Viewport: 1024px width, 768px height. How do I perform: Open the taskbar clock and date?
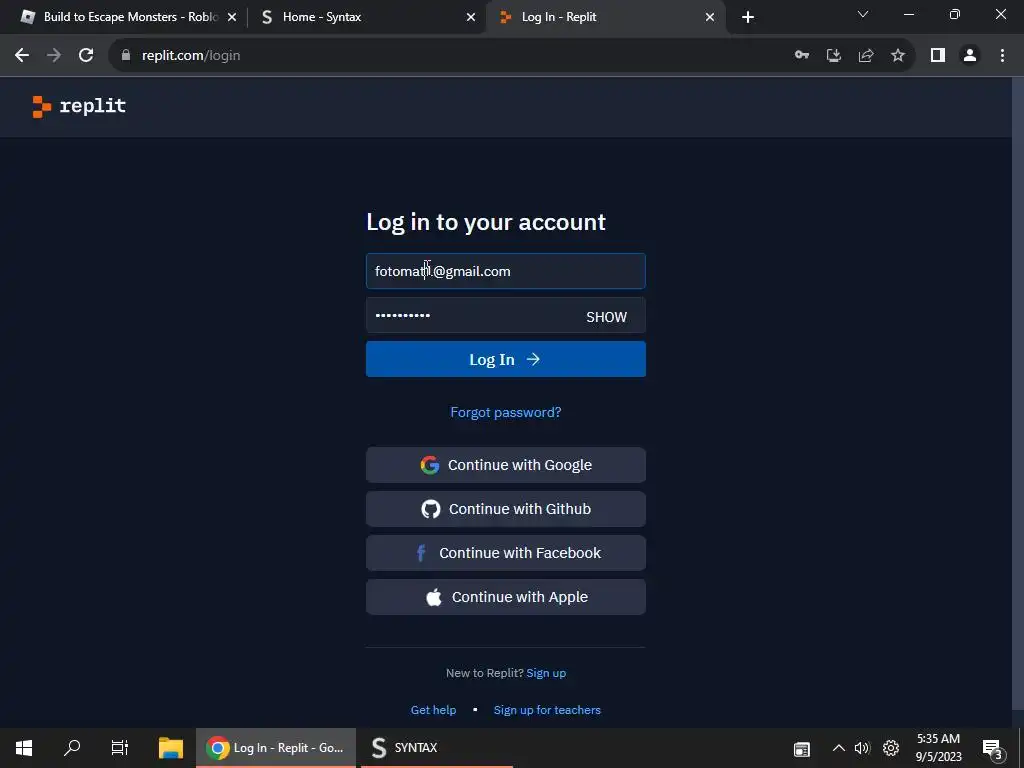[x=938, y=748]
